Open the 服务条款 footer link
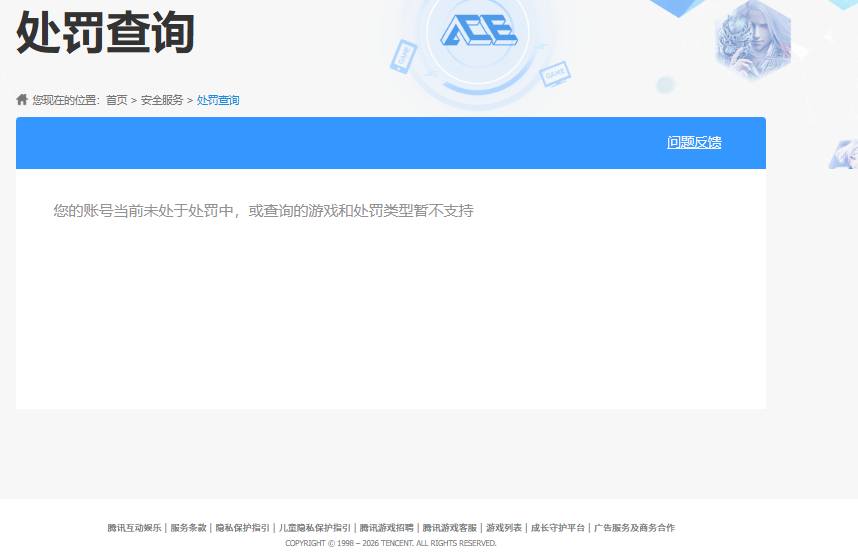The width and height of the screenshot is (858, 552). tap(188, 527)
